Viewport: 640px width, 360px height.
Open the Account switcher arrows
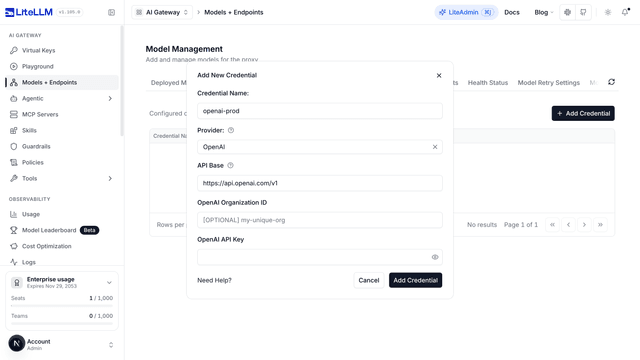(111, 345)
